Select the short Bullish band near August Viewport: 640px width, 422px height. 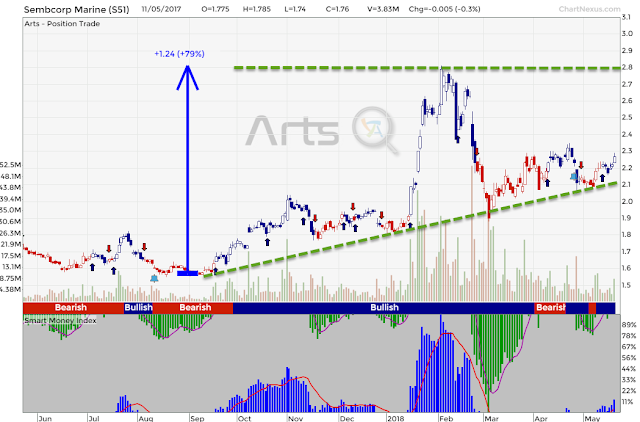(138, 308)
